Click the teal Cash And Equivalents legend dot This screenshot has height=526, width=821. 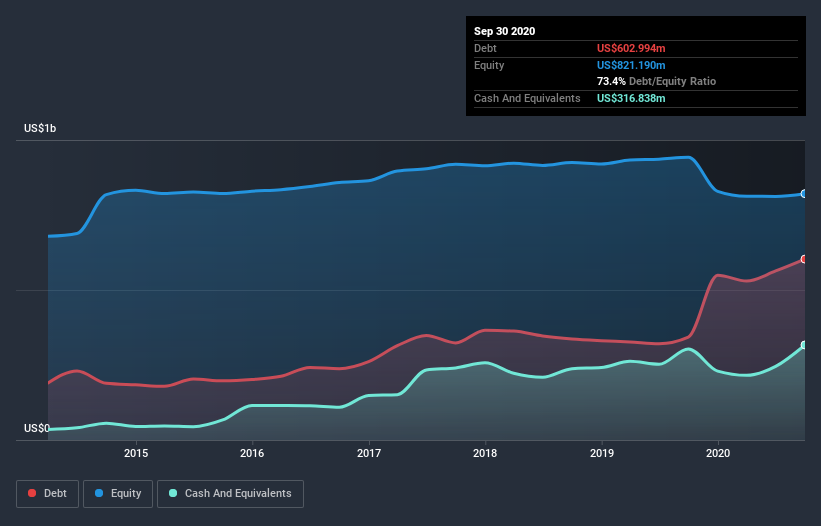coord(173,493)
